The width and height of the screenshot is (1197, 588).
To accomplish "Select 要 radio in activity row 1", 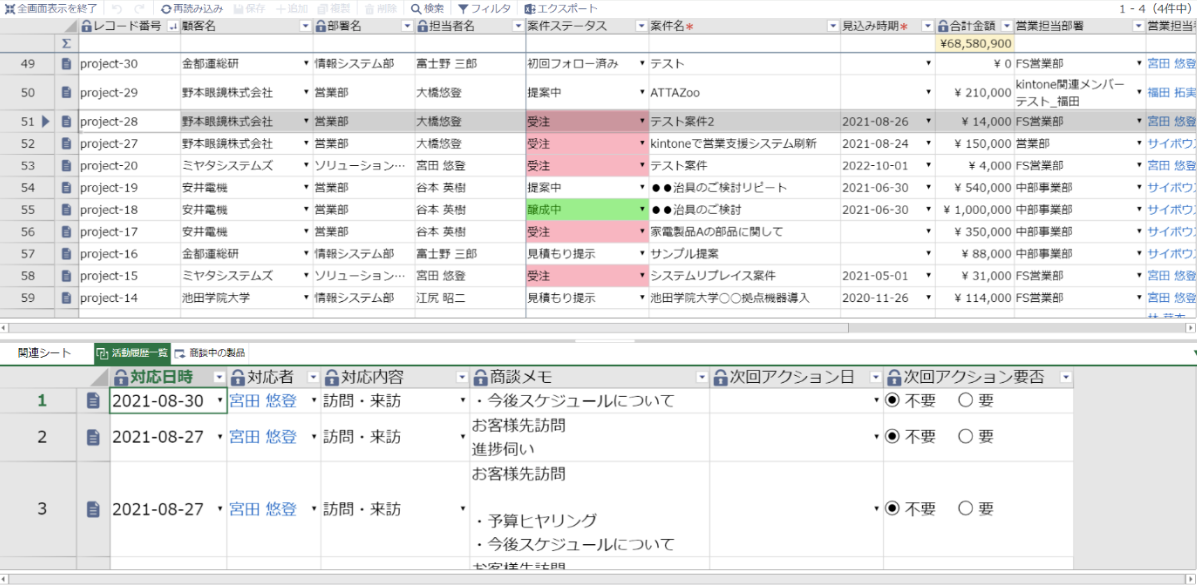I will [966, 400].
